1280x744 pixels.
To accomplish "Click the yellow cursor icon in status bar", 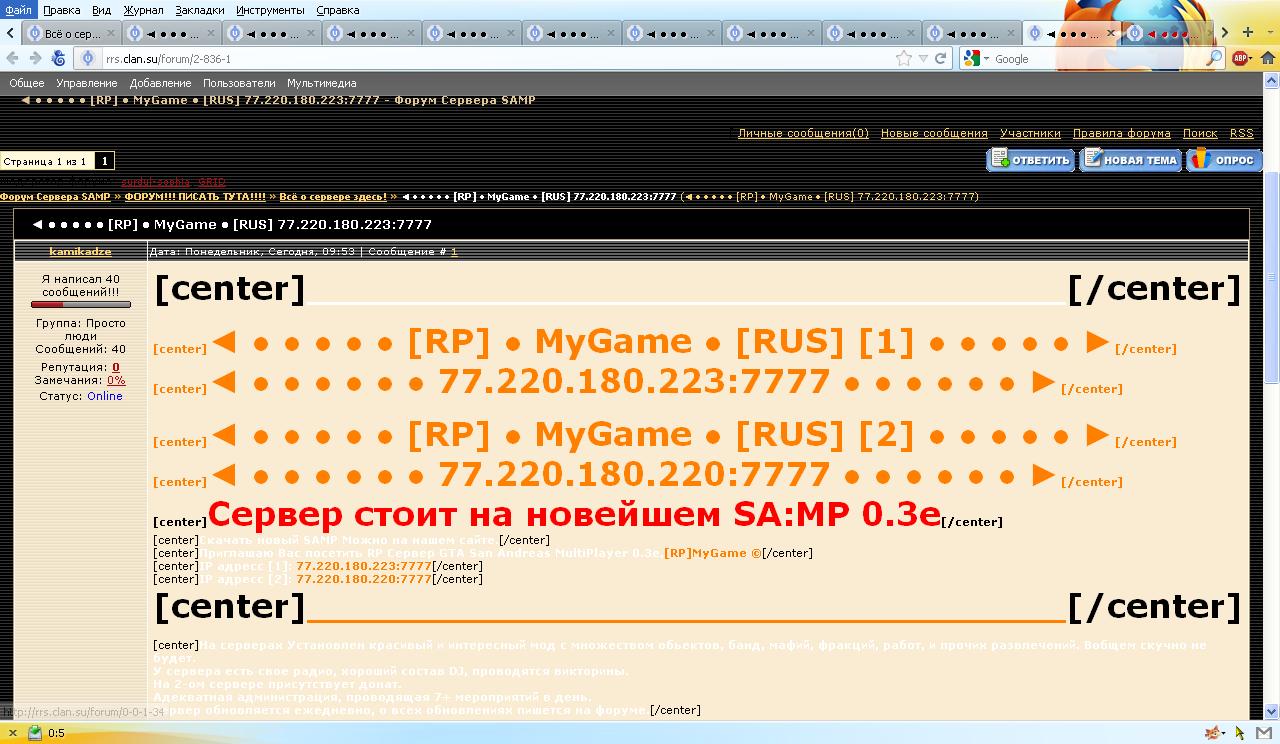I will 1240,733.
